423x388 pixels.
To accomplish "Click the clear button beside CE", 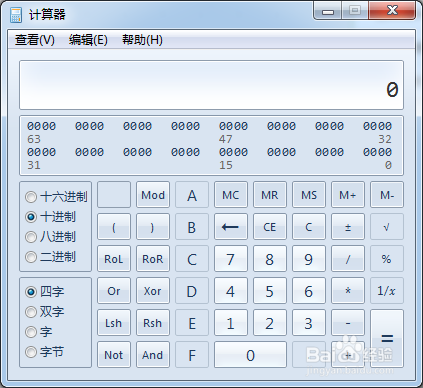I will point(309,227).
